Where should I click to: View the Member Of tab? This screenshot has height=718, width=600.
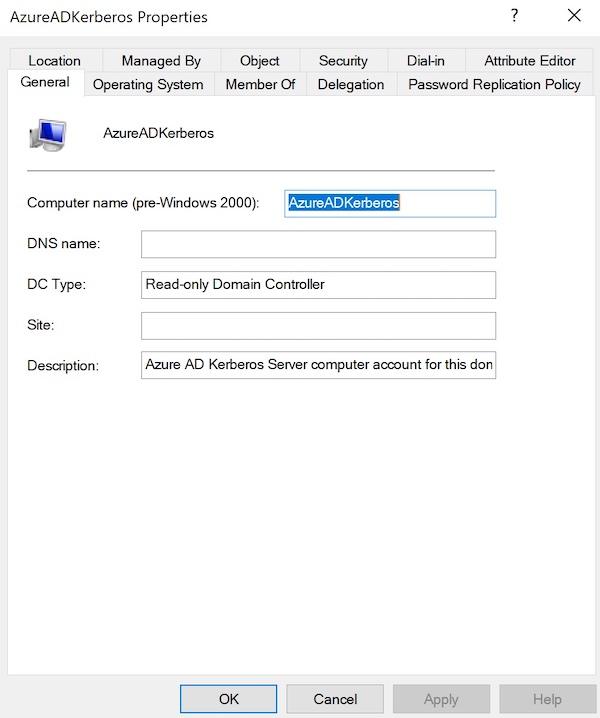tap(260, 84)
